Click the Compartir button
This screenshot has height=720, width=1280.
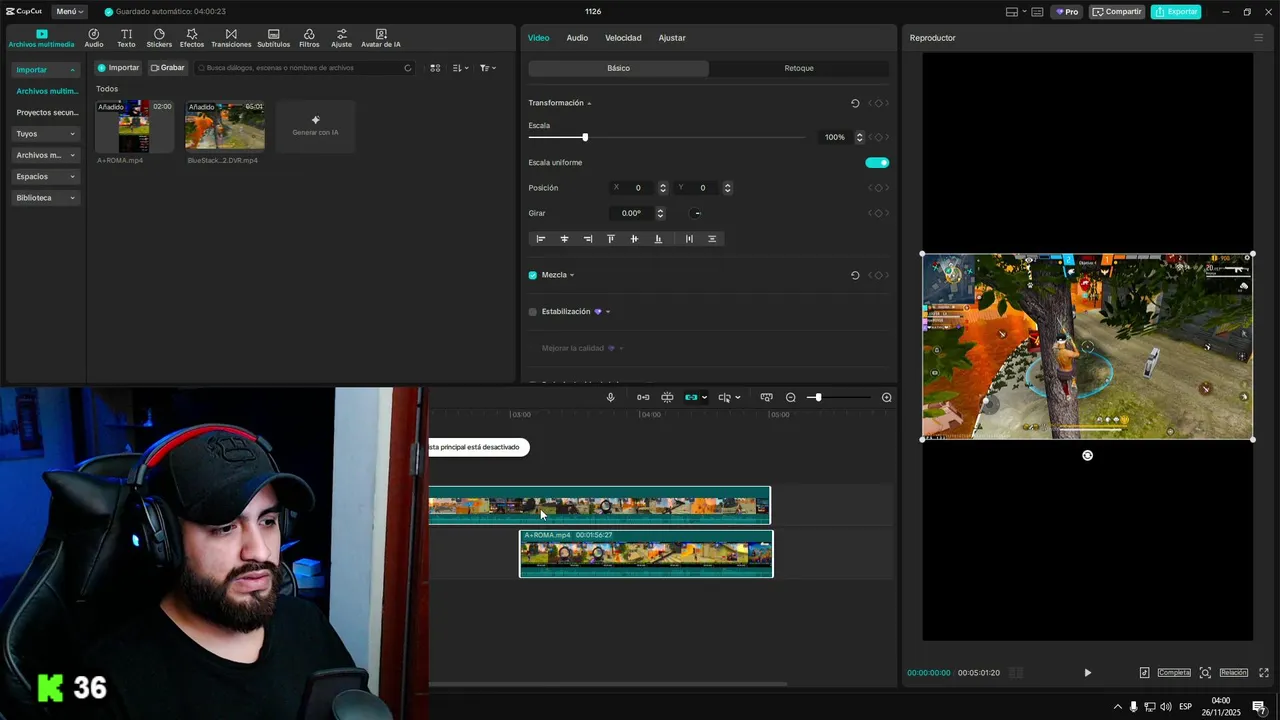1117,12
